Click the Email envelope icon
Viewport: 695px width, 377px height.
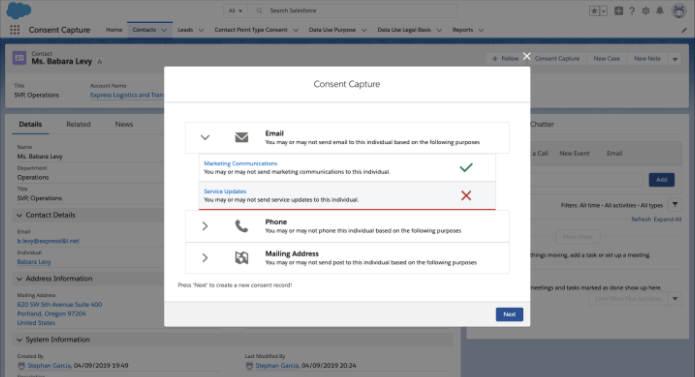[242, 137]
